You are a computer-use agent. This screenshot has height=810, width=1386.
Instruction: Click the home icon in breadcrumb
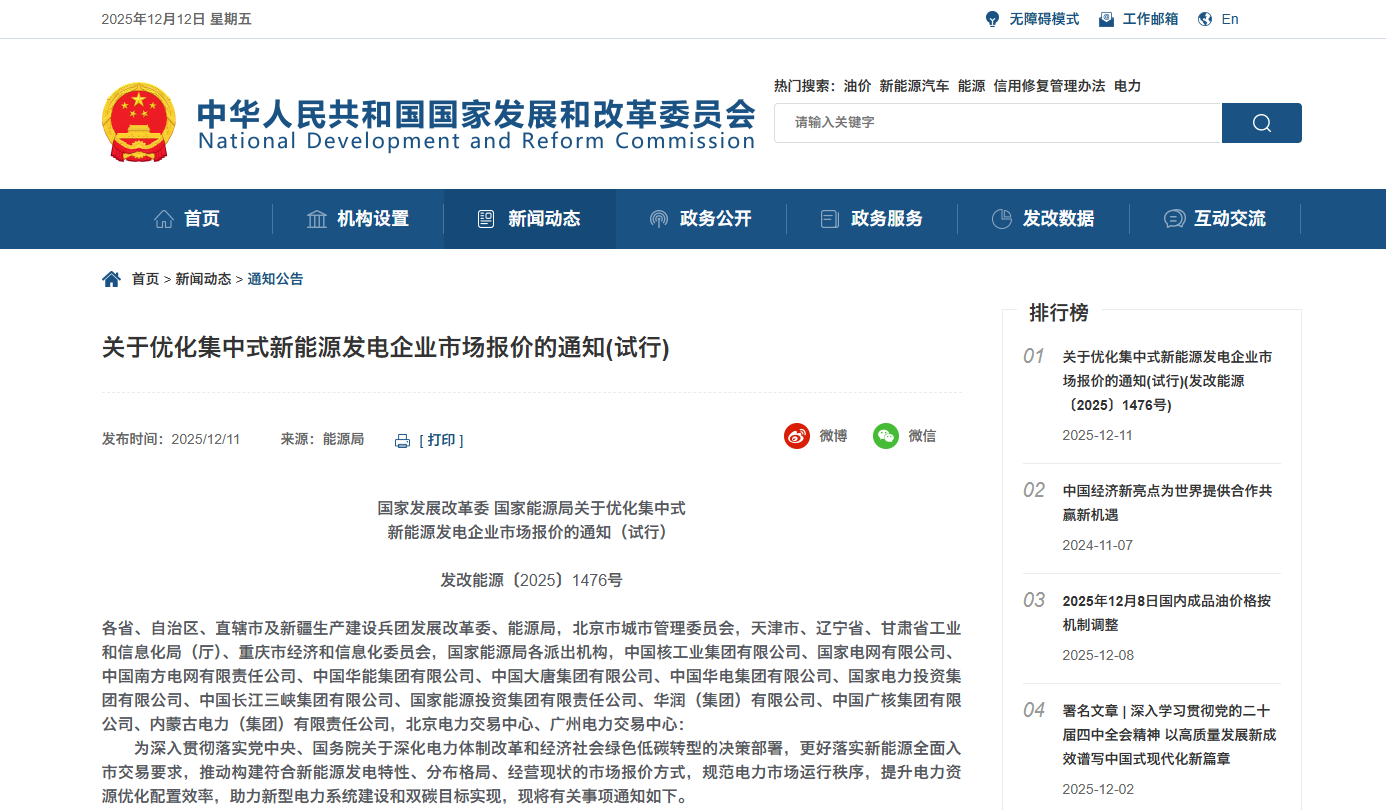[111, 279]
